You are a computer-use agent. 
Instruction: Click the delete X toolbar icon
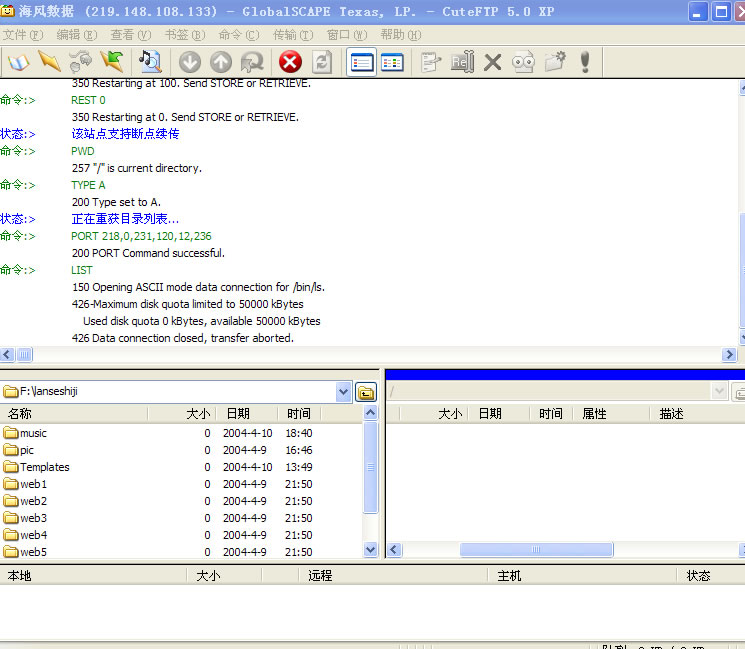coord(492,62)
